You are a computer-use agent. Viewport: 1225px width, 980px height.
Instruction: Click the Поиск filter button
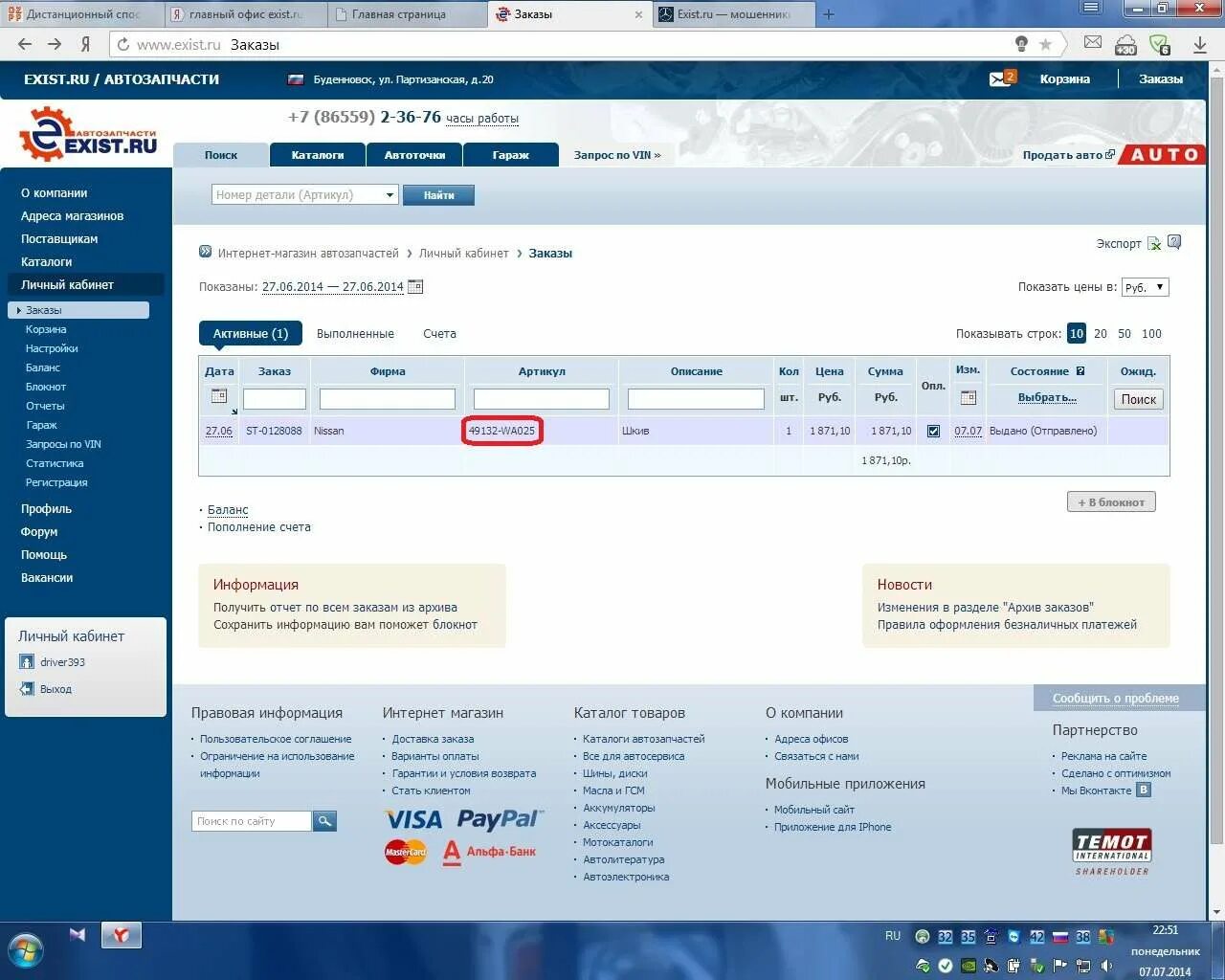tap(1139, 399)
